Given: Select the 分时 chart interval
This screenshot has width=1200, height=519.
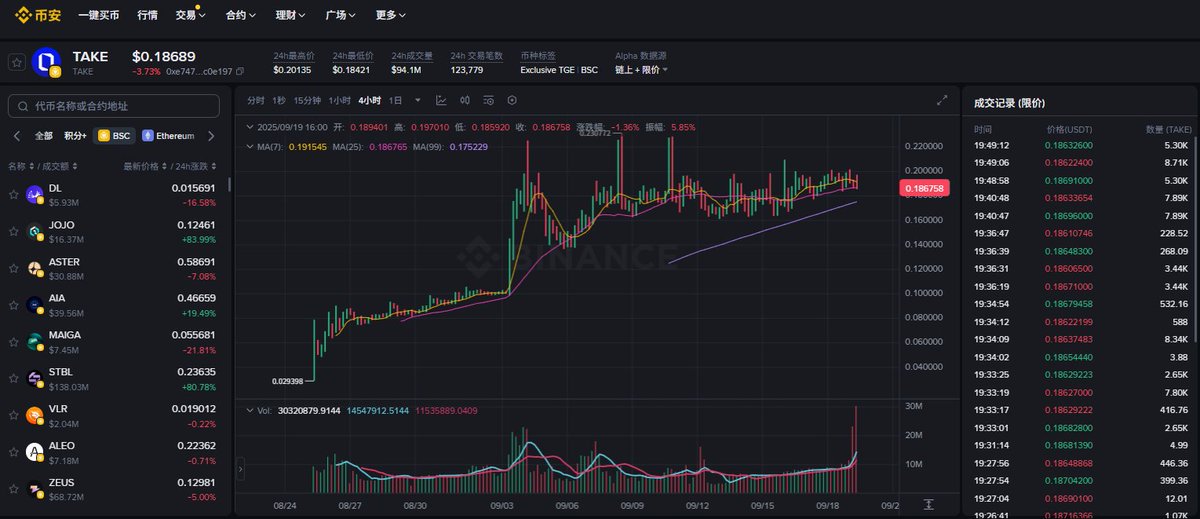Looking at the screenshot, I should coord(256,100).
